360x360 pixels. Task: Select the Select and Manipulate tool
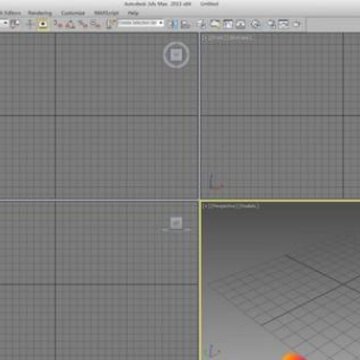click(30, 24)
